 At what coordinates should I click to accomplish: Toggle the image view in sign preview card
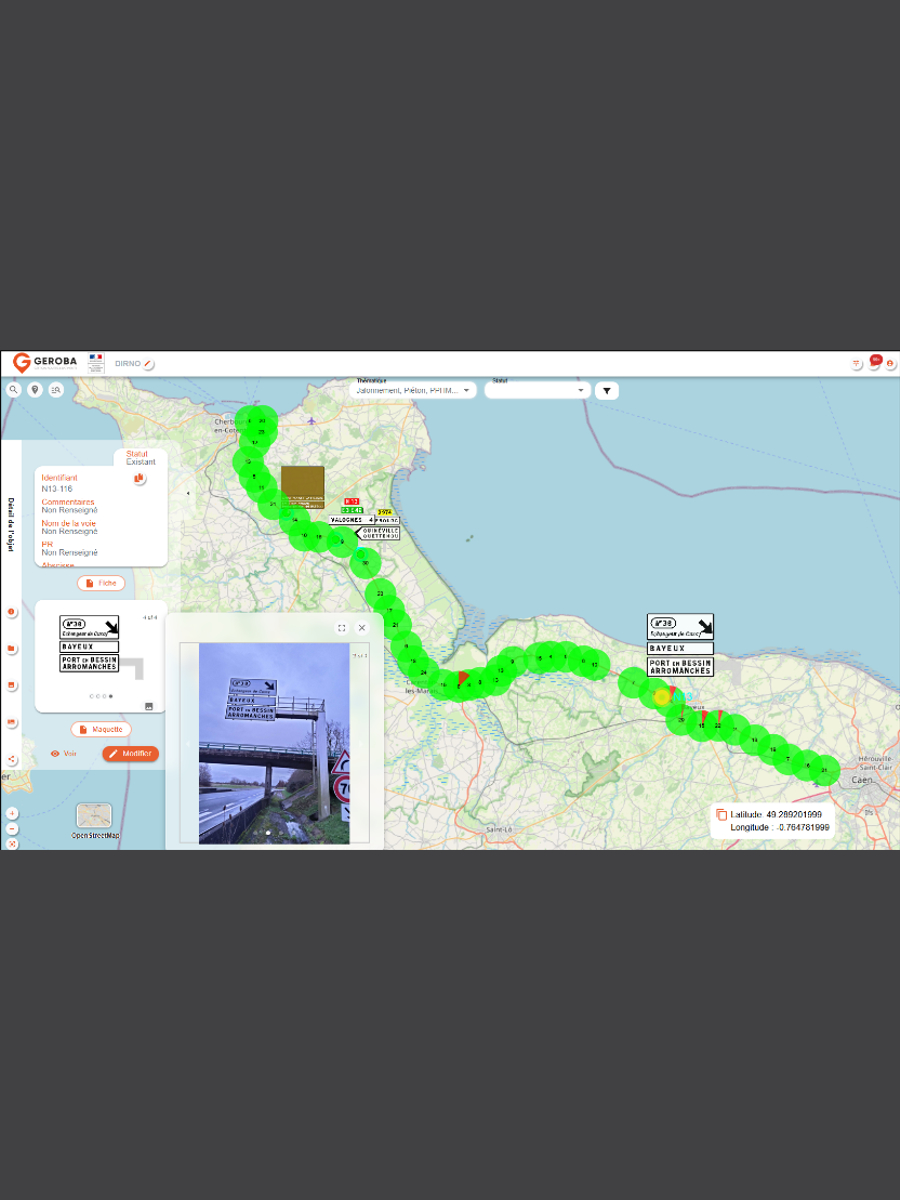149,706
